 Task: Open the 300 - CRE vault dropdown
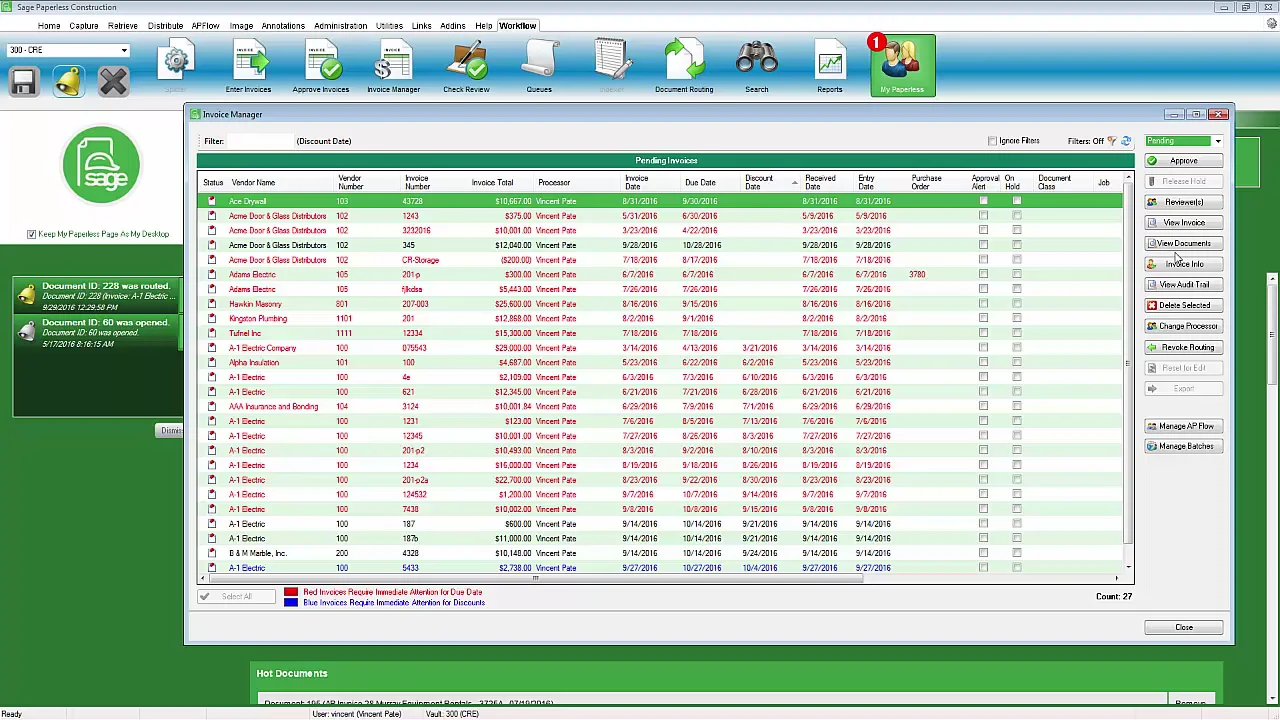(x=124, y=50)
